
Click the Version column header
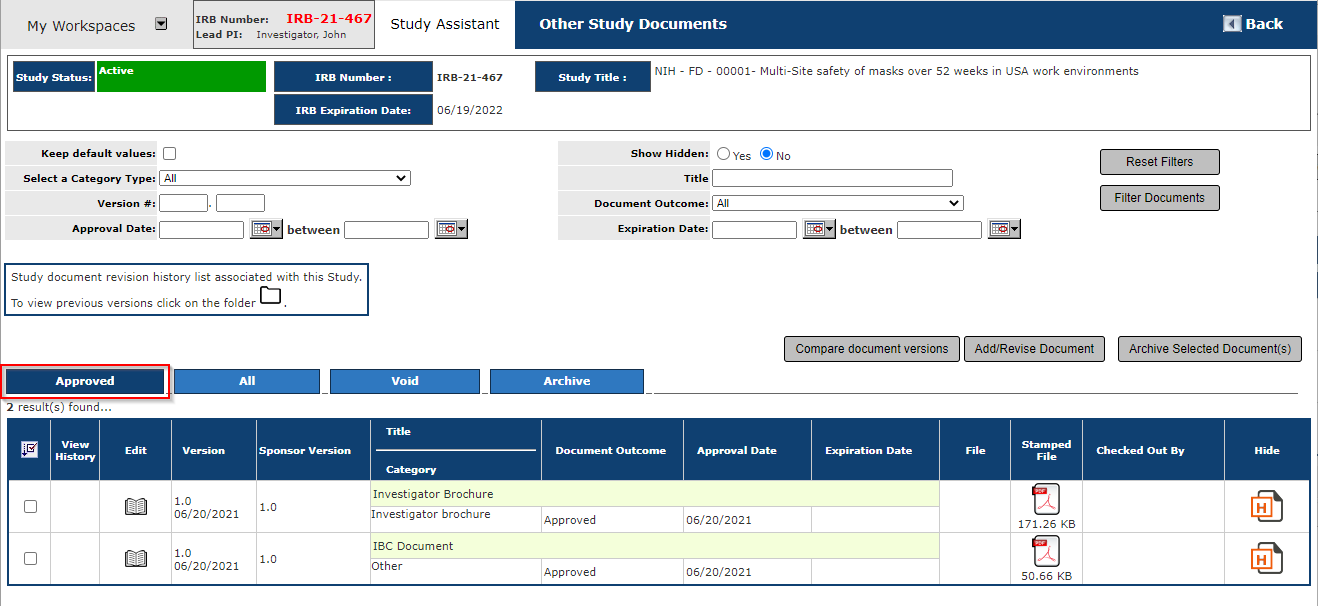tap(203, 451)
